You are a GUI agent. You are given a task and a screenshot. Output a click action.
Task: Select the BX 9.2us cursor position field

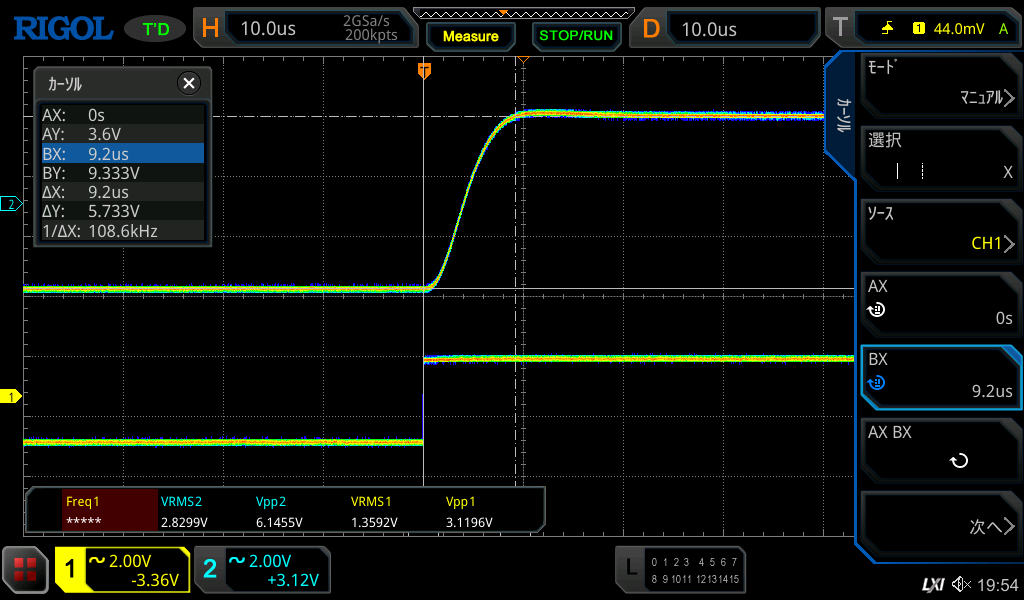[940, 376]
